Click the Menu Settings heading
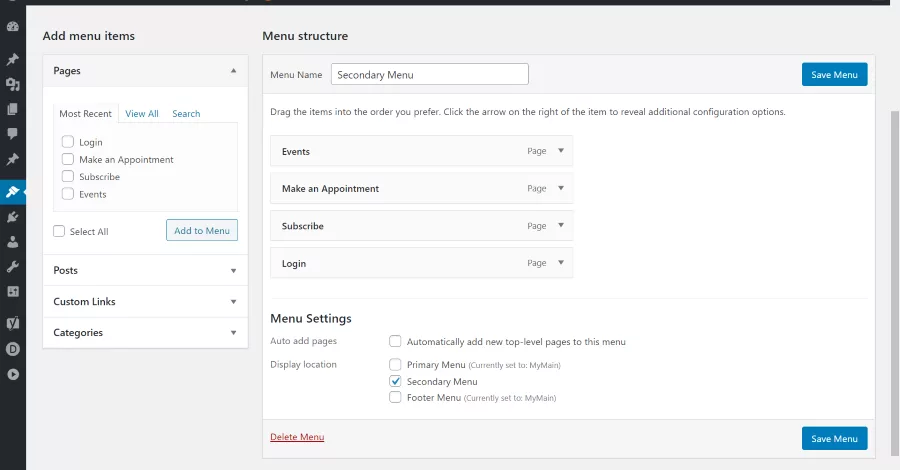The height and width of the screenshot is (470, 900). [x=311, y=318]
